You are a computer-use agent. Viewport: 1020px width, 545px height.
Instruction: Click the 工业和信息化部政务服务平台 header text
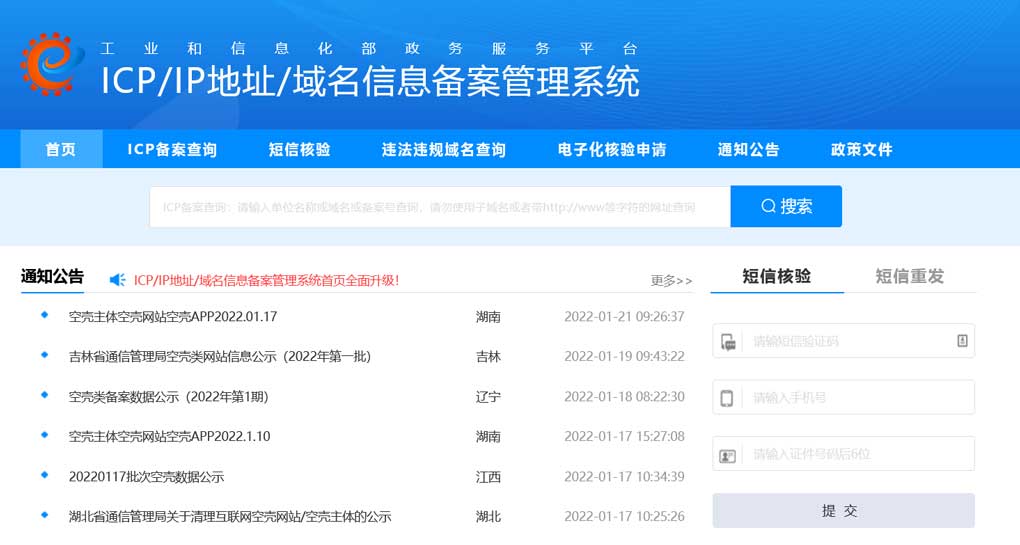click(x=369, y=49)
